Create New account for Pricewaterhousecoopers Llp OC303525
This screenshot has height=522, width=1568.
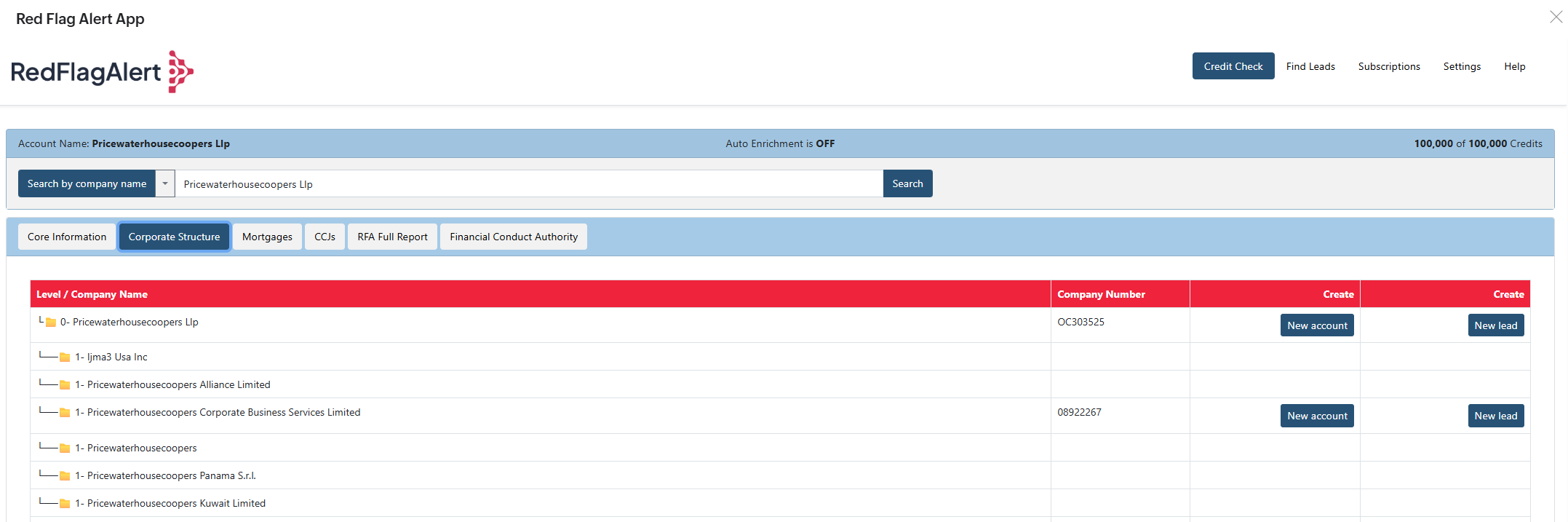point(1317,325)
